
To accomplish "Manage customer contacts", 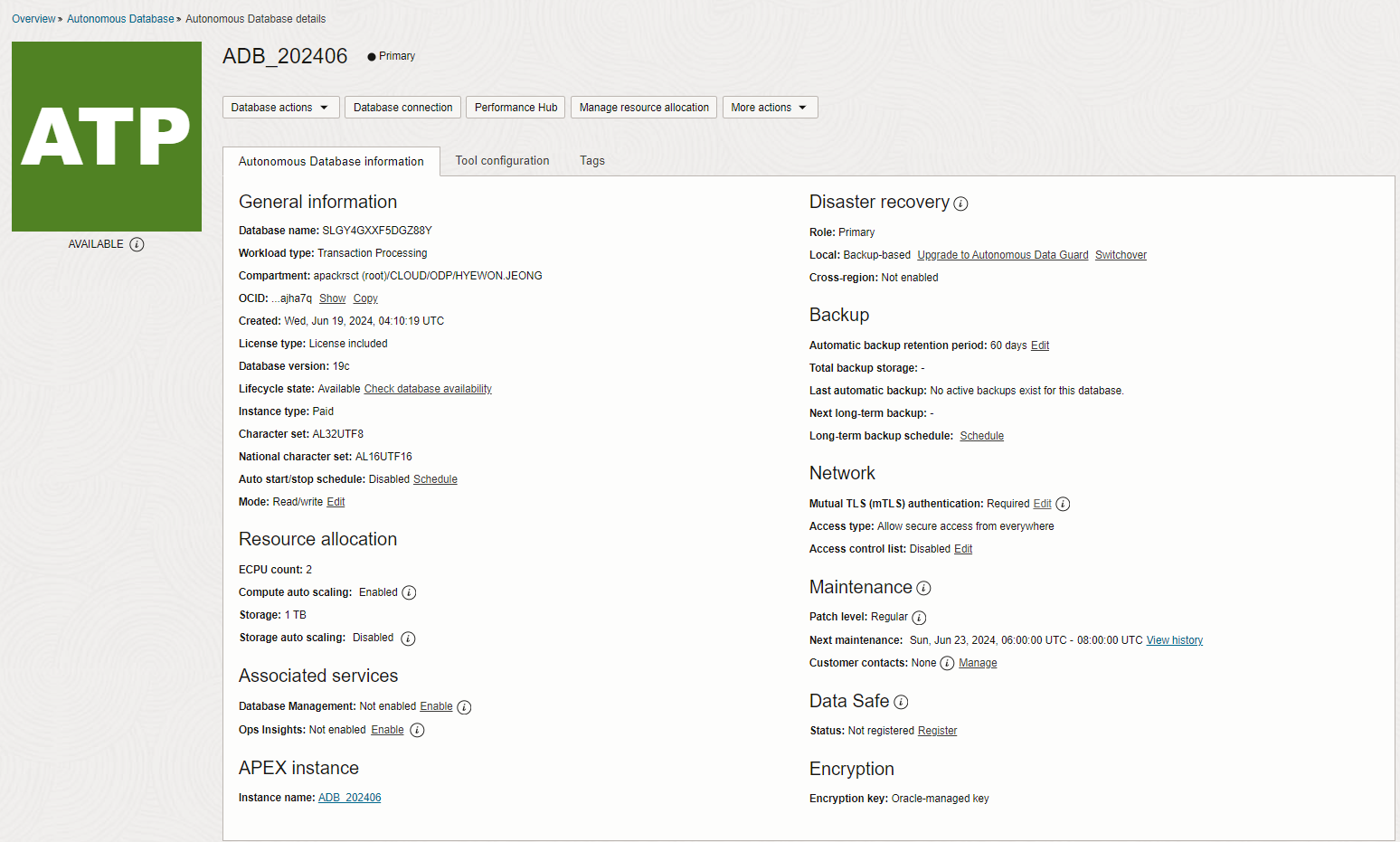I will [x=978, y=663].
